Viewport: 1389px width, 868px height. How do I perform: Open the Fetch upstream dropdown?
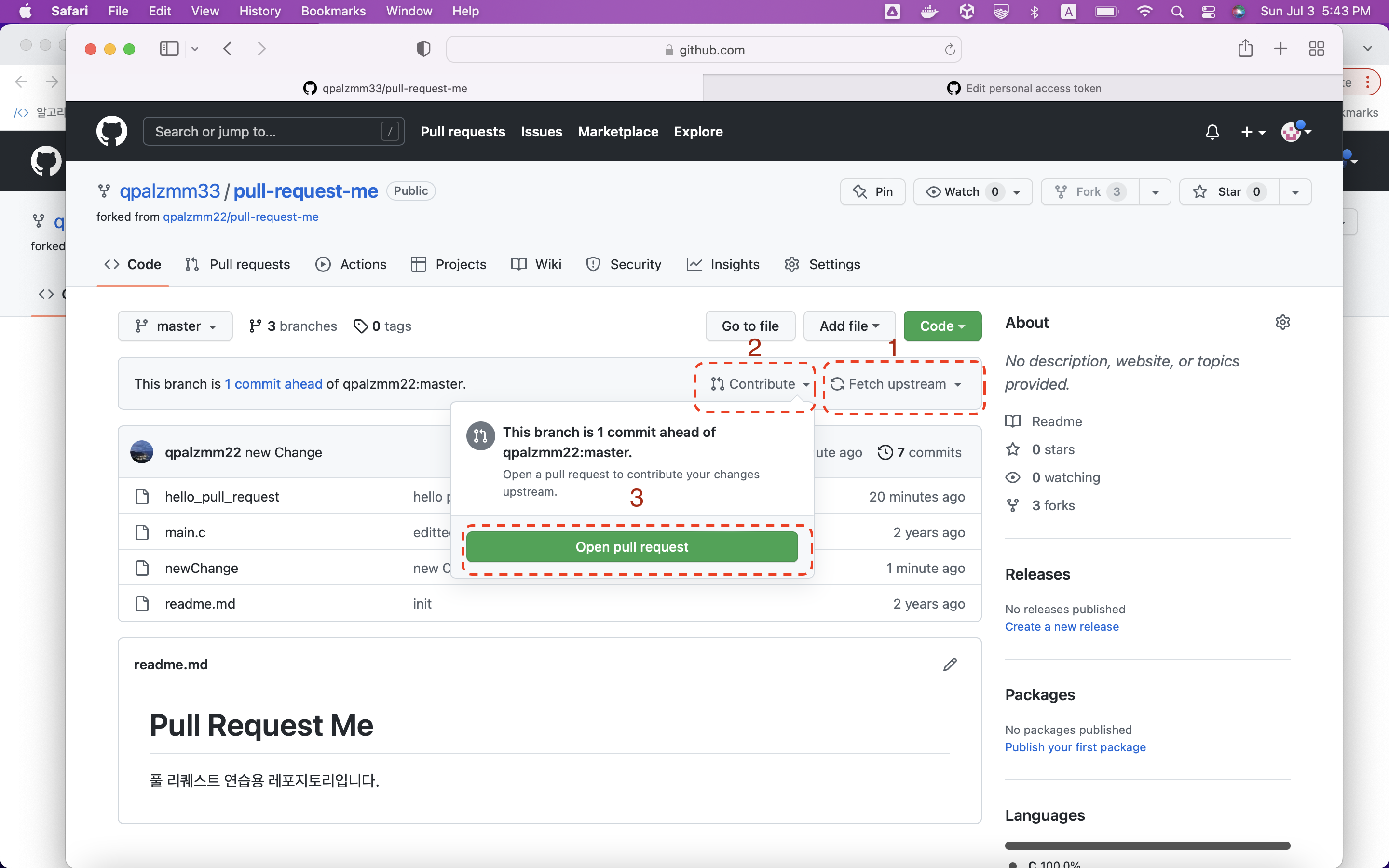coord(896,384)
